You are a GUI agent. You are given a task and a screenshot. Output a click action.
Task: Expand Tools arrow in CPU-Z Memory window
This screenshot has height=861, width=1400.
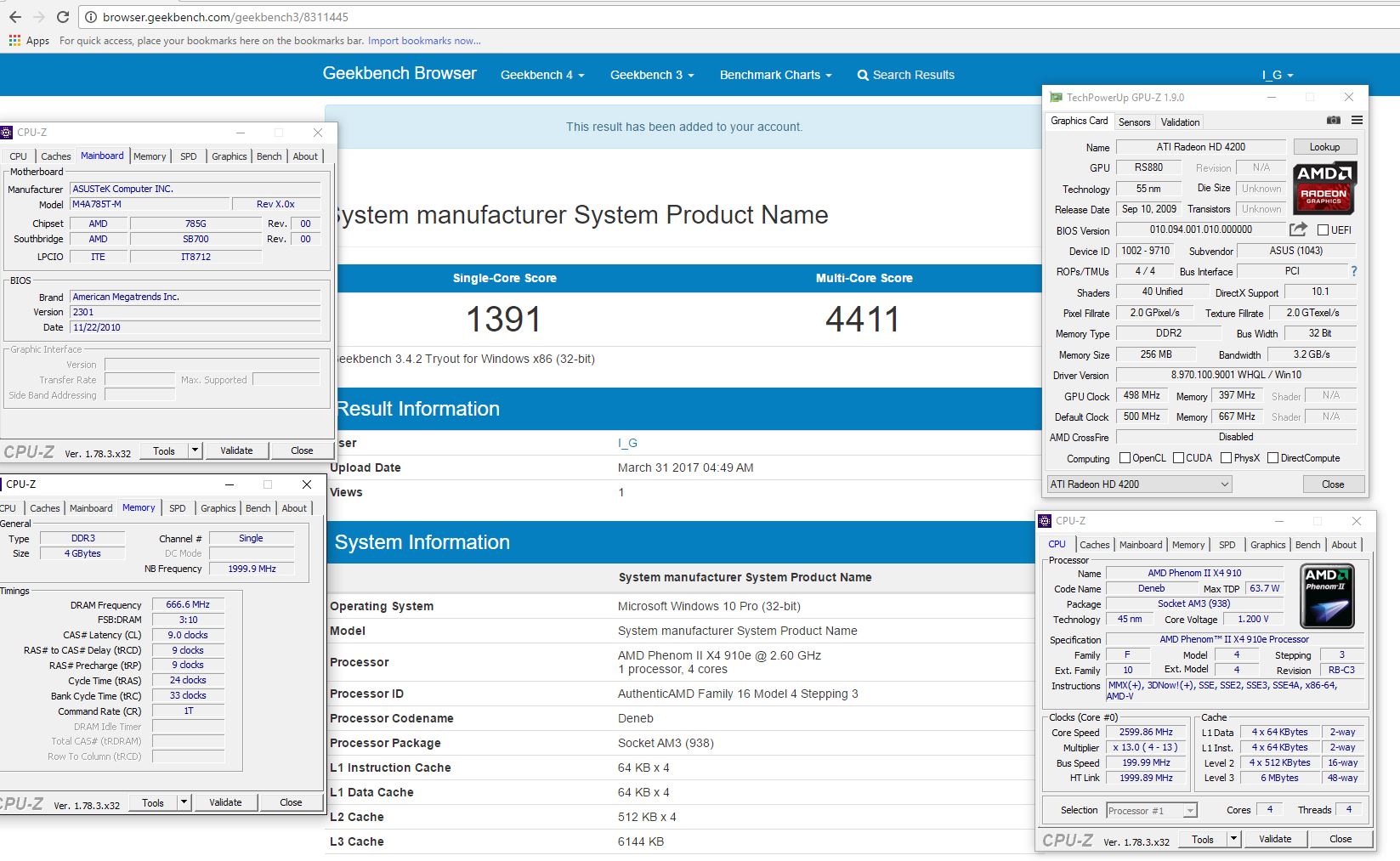pyautogui.click(x=184, y=802)
